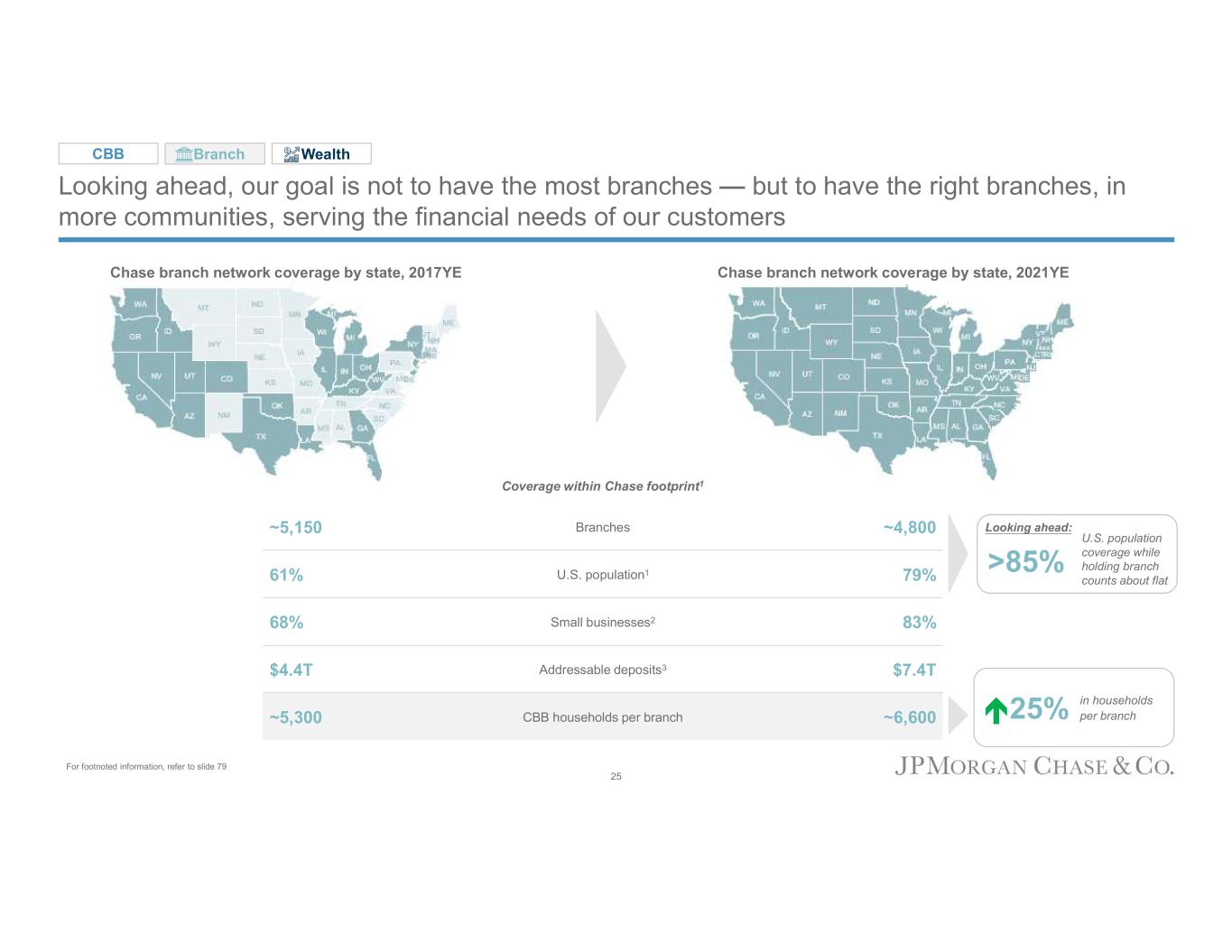Open the Branch tab label

[x=219, y=154]
